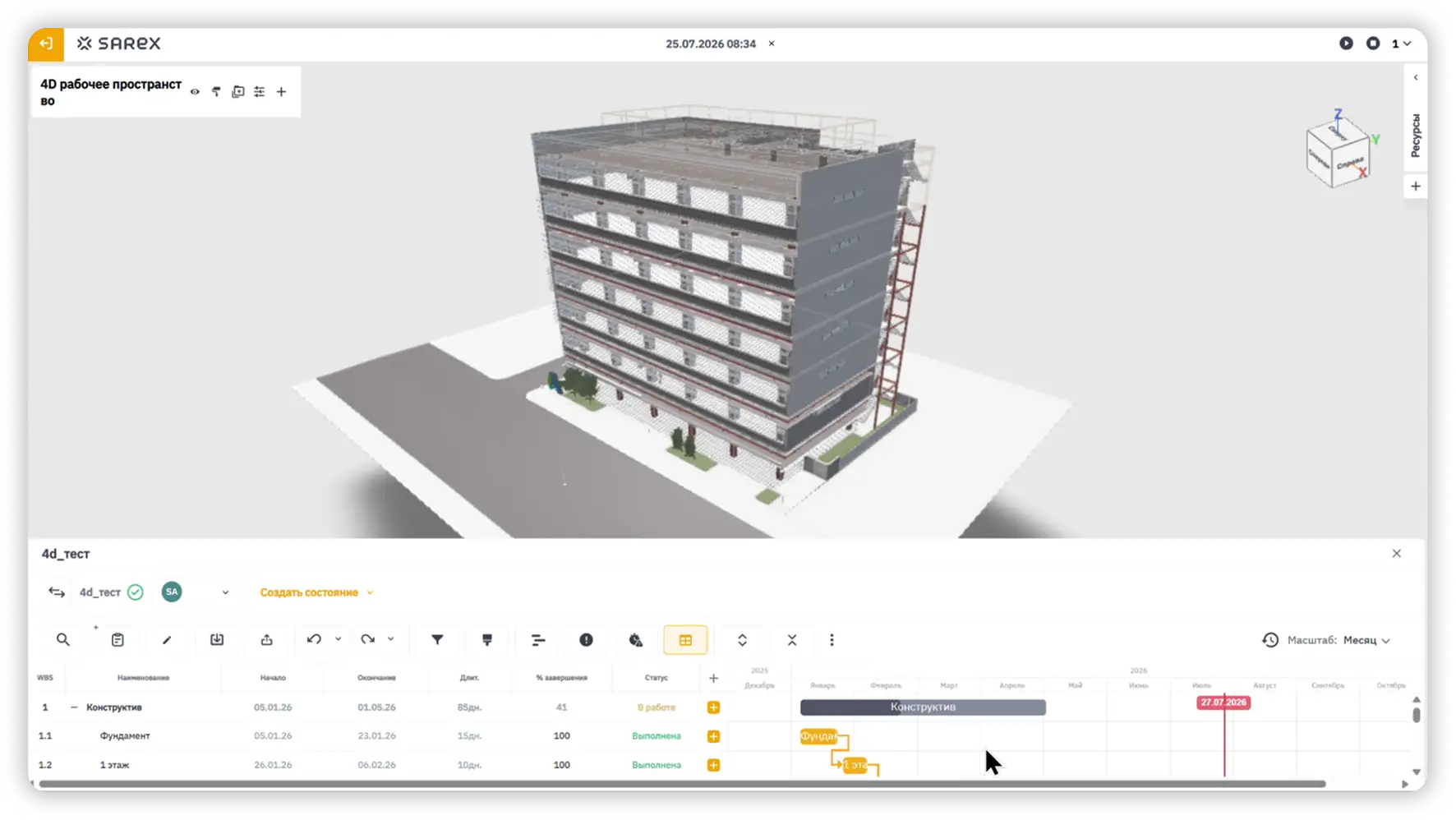Collapse the Конструктив task group
This screenshot has width=1456, height=820.
coord(74,707)
